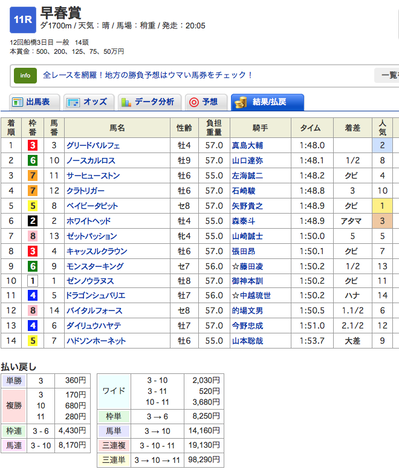The height and width of the screenshot is (475, 399).
Task: Select the 結果/払戻 tab
Action: [267, 102]
